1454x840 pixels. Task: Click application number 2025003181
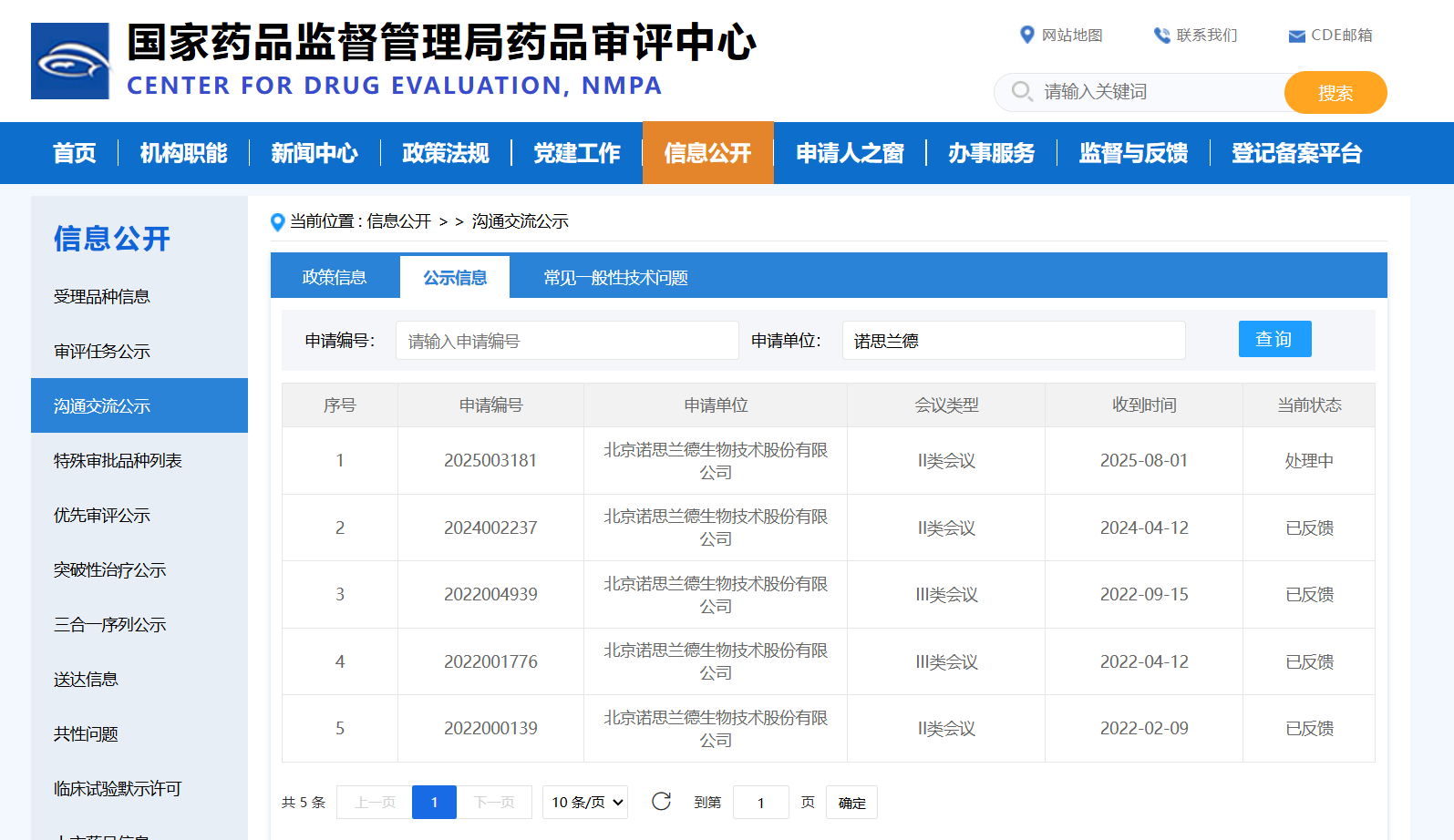490,460
